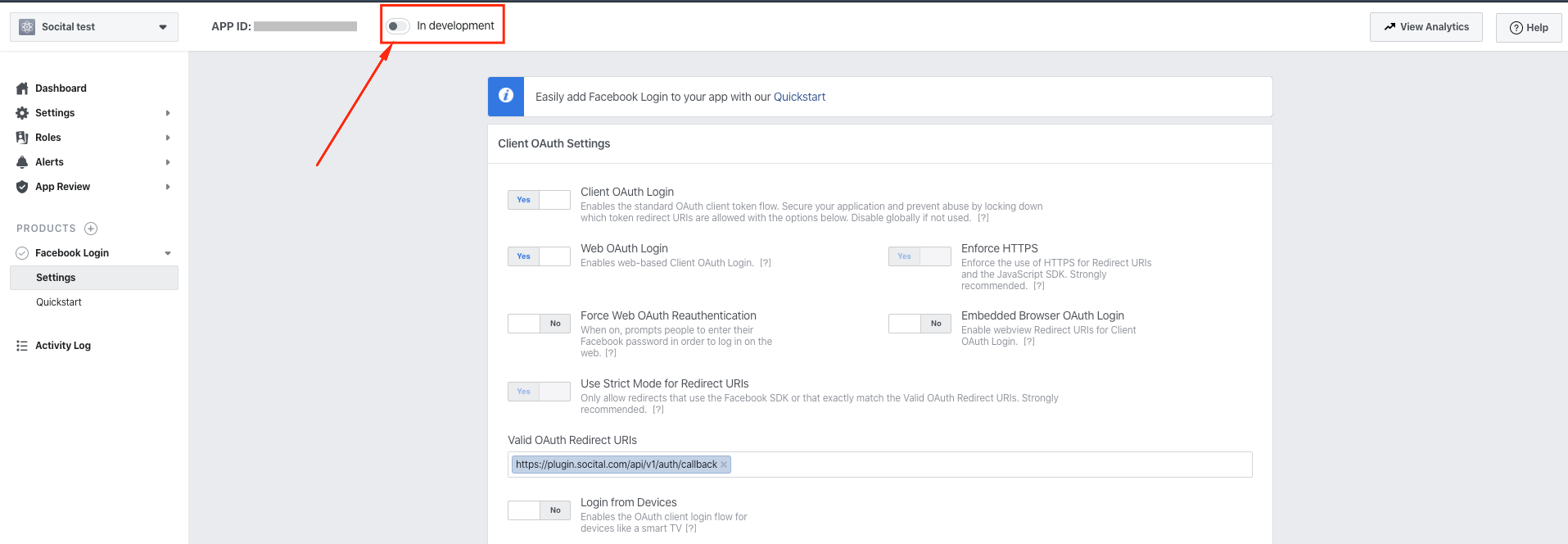Click the blue info icon in Quickstart banner
Viewport: 1568px width, 544px height.
pyautogui.click(x=506, y=96)
